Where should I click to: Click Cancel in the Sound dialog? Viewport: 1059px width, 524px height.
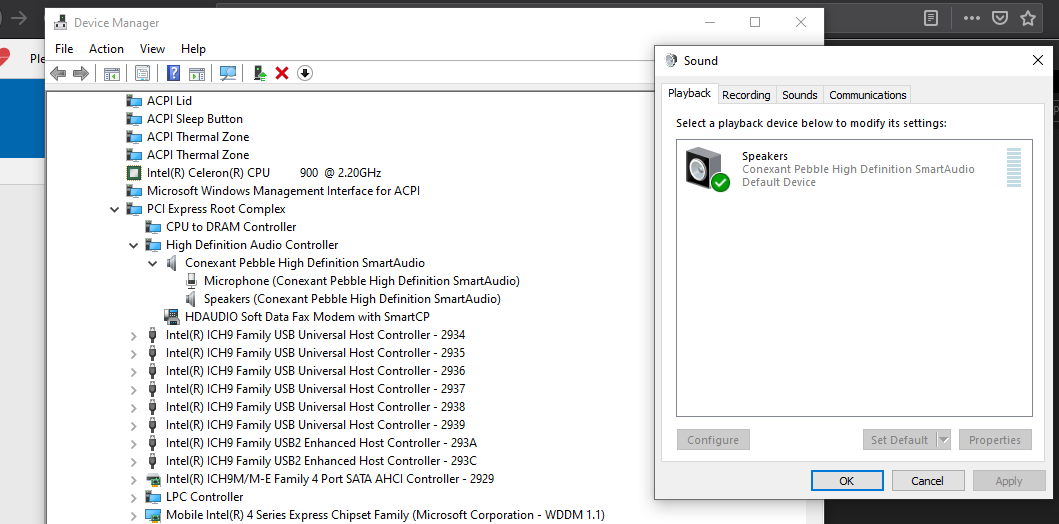click(927, 481)
